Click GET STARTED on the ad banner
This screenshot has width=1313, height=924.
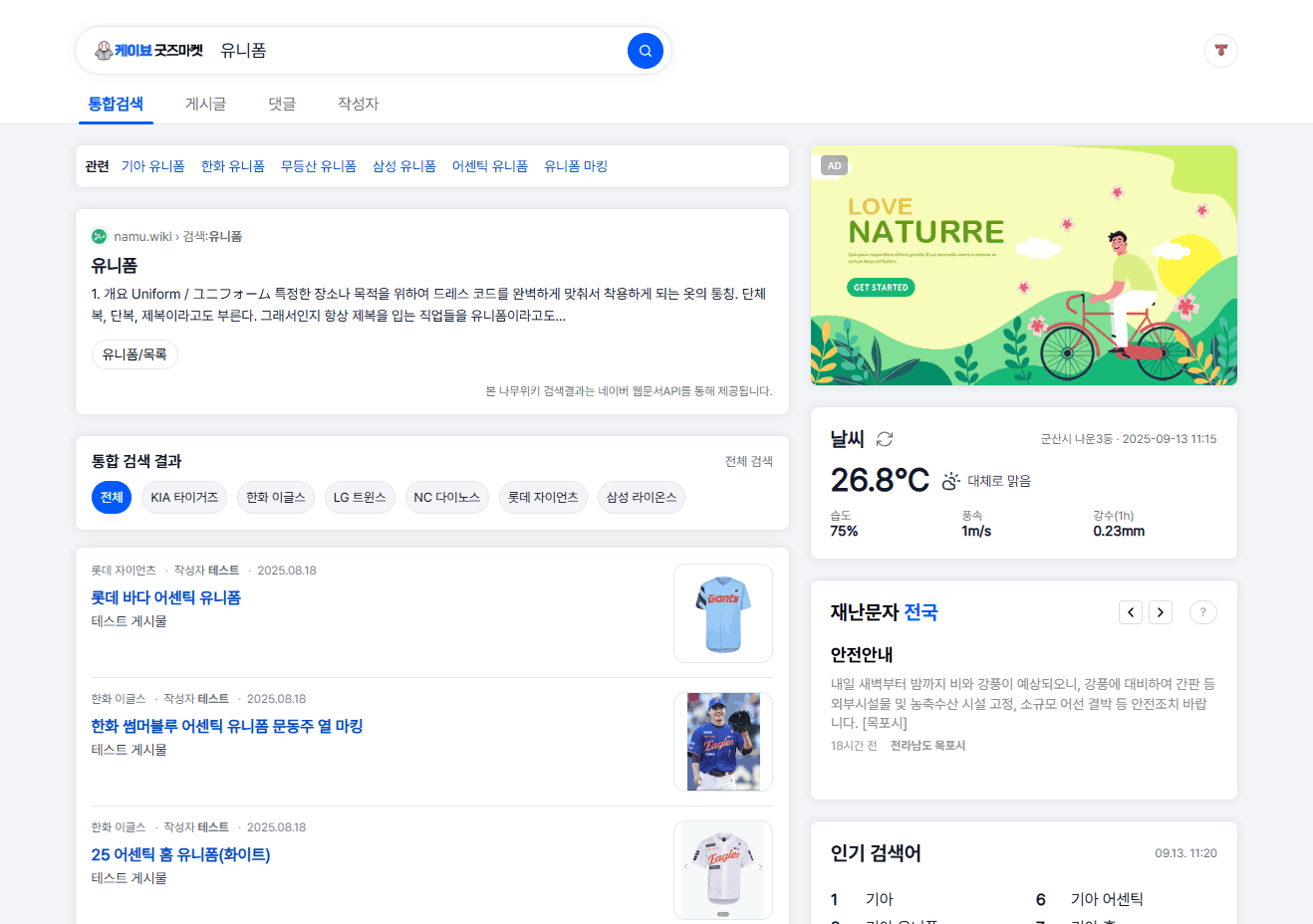tap(881, 288)
